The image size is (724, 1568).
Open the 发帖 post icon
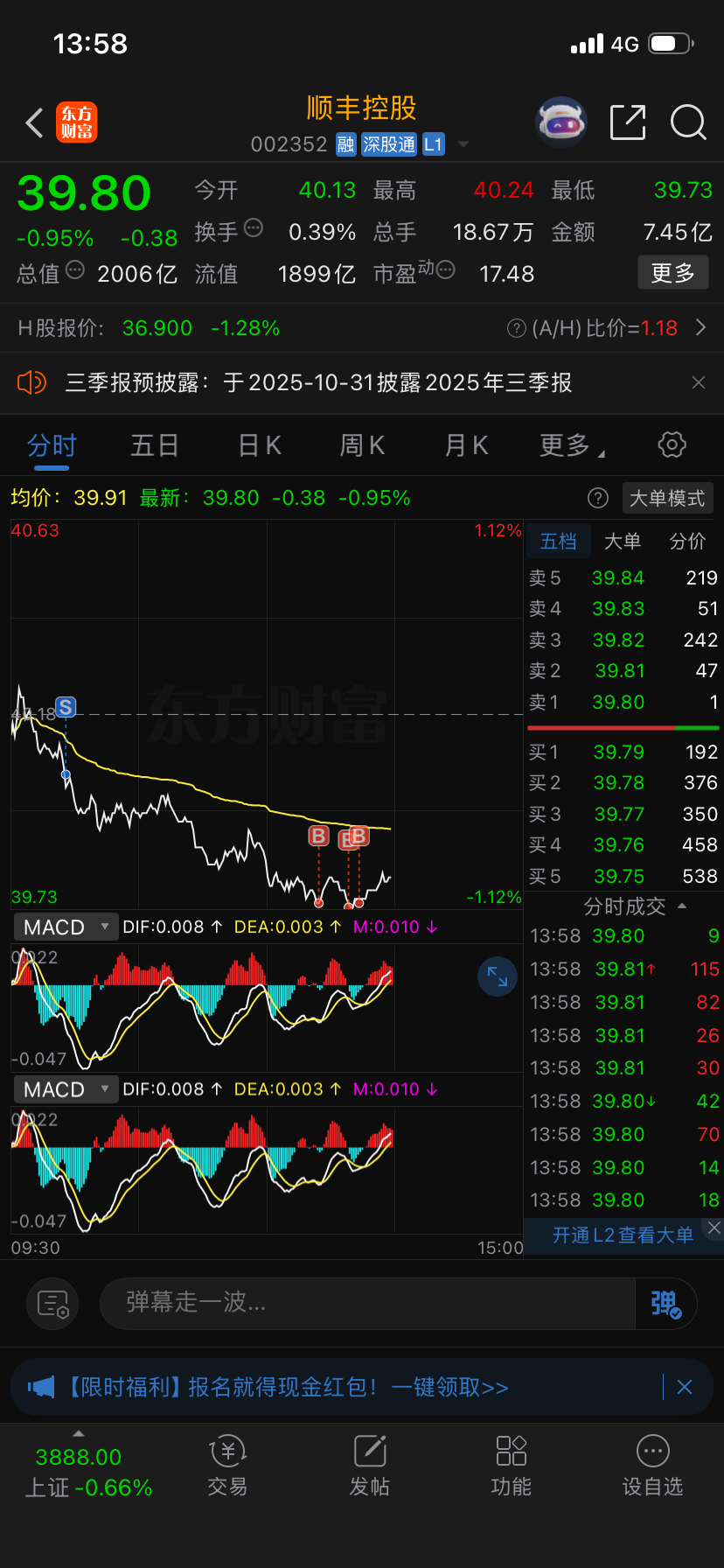tap(370, 1466)
